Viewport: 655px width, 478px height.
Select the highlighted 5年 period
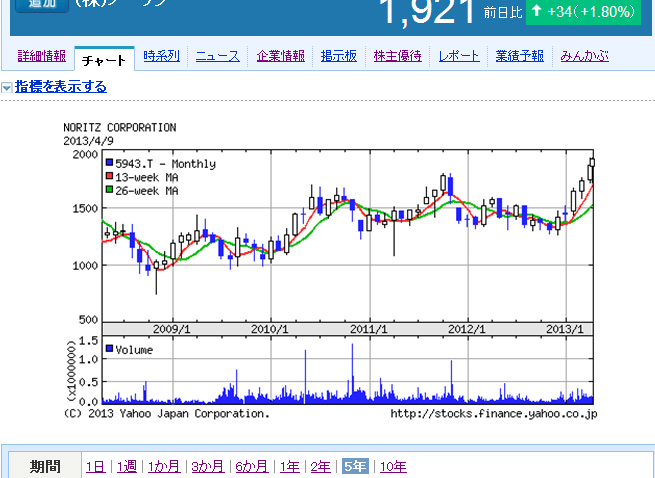click(355, 466)
